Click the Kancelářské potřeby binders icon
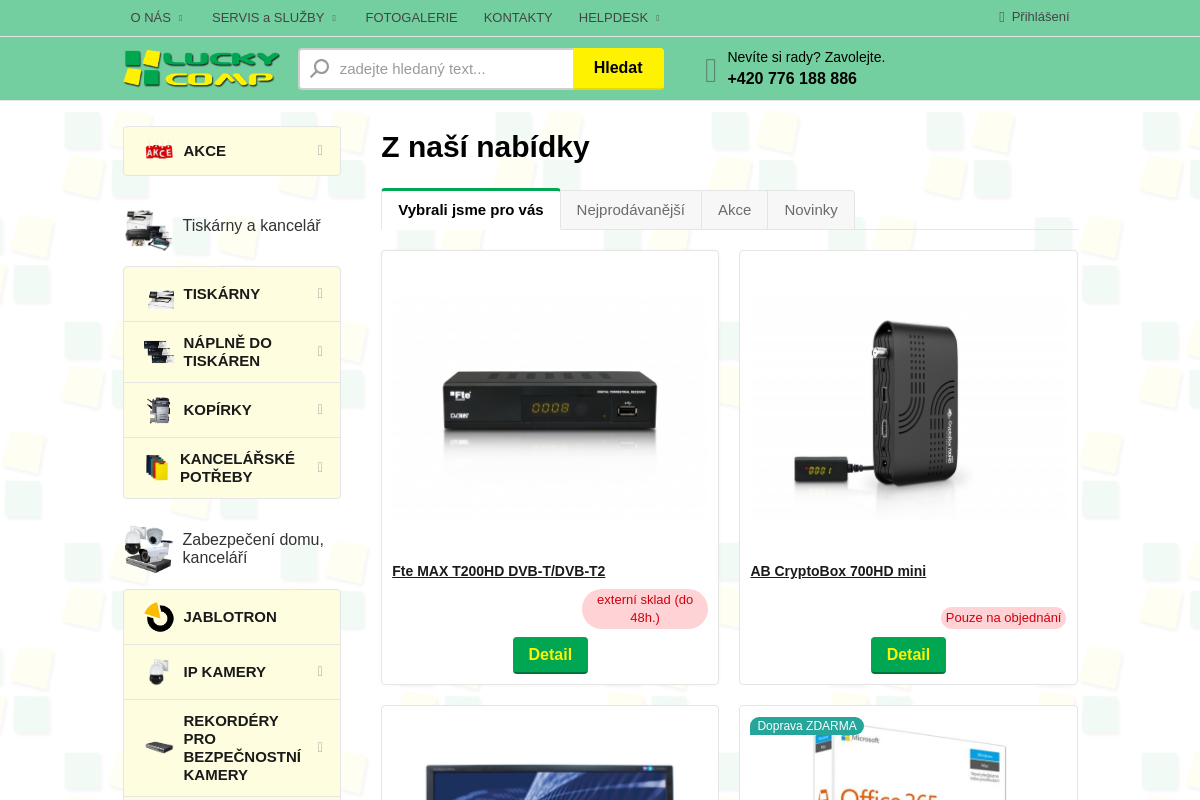 pos(157,468)
